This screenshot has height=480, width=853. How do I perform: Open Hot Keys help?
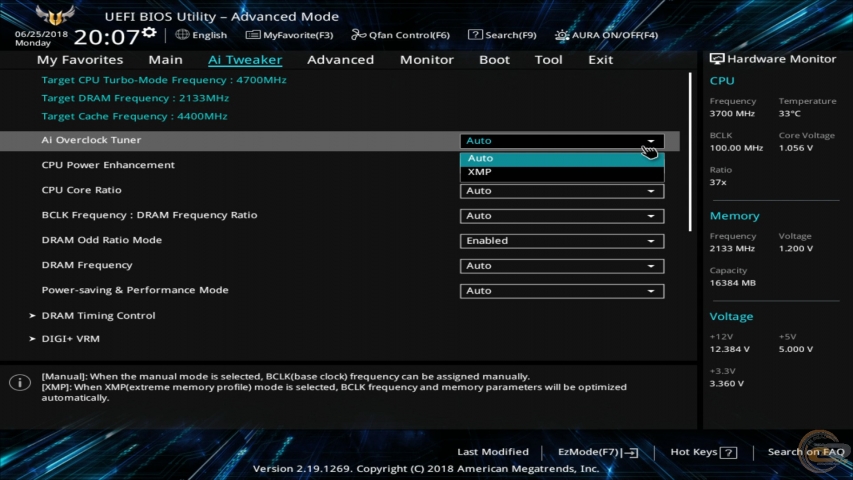pyautogui.click(x=703, y=452)
